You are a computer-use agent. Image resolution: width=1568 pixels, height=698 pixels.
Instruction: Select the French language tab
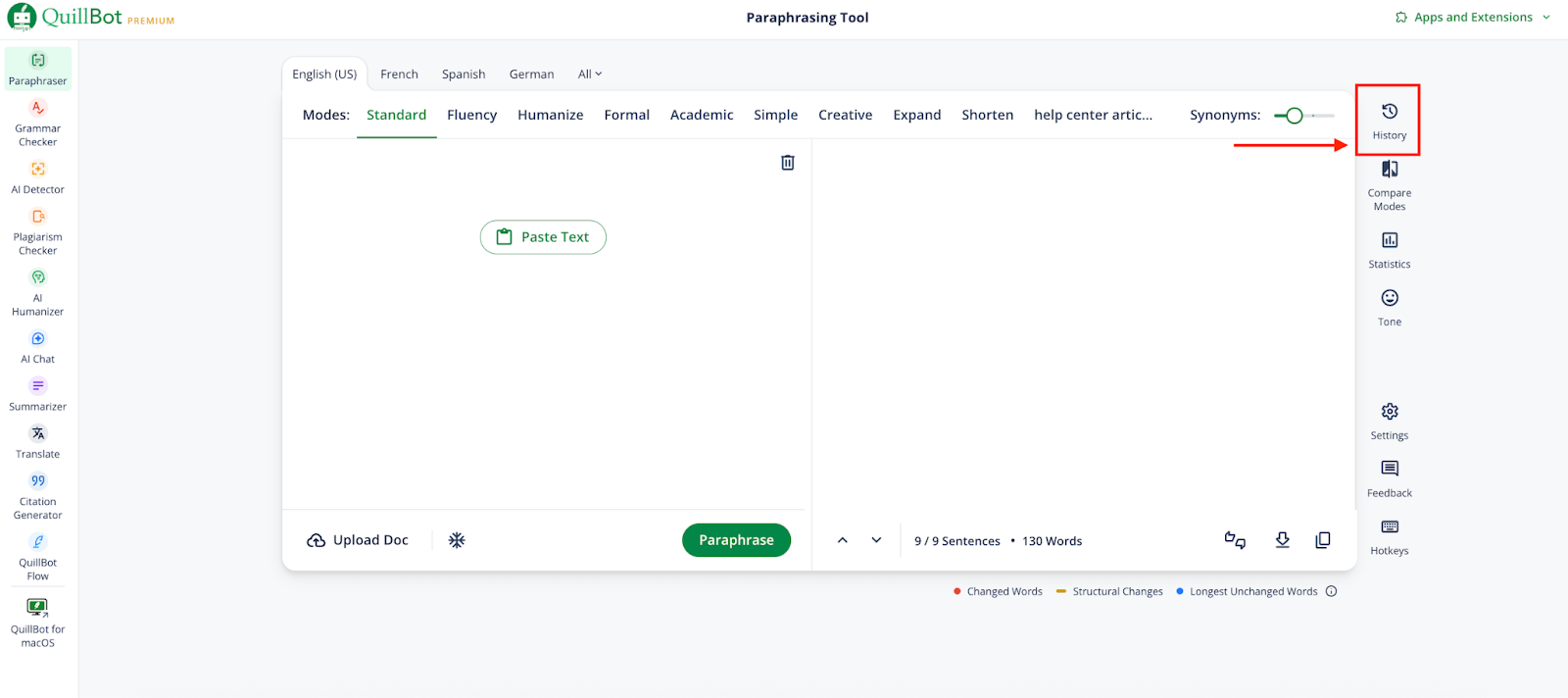point(399,75)
